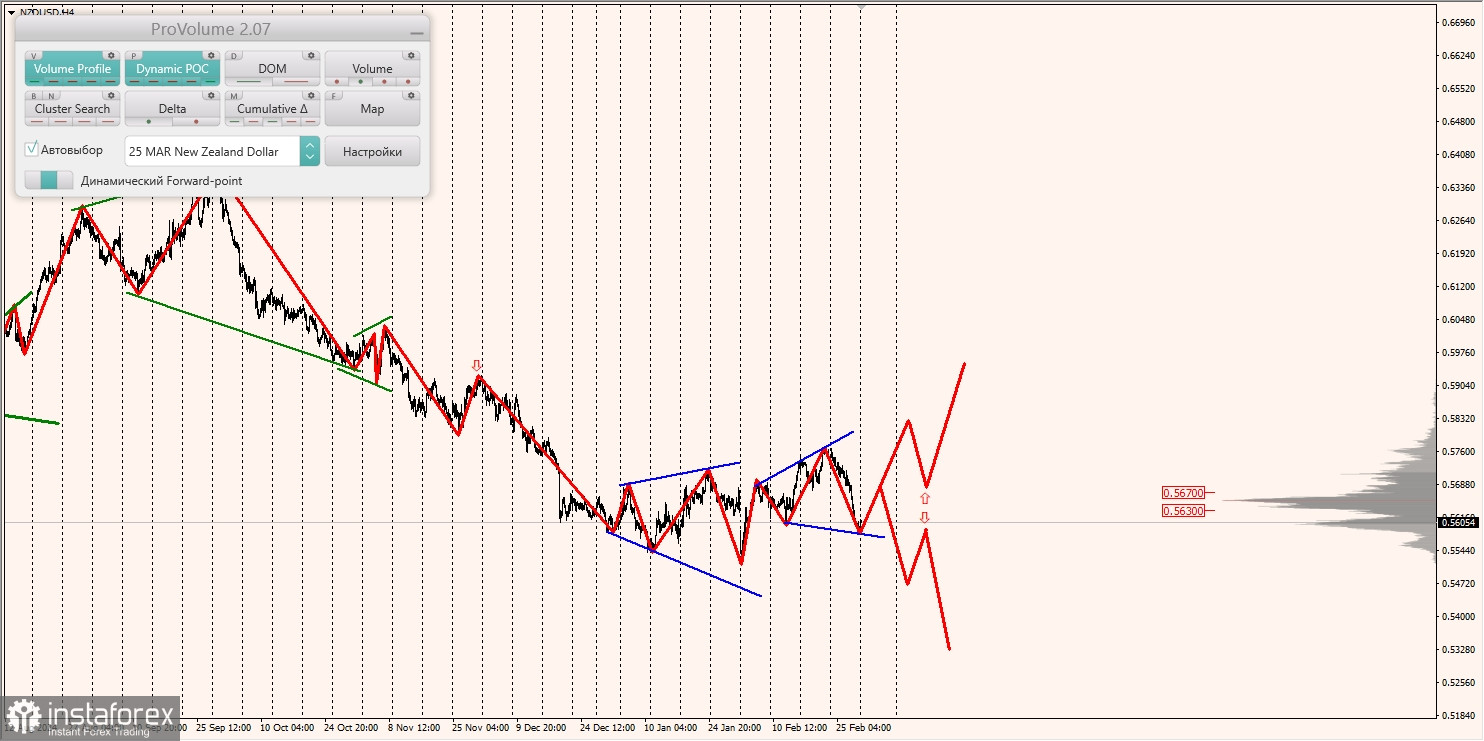
Task: Click the 10 Oct 04:00 date label
Action: point(287,728)
